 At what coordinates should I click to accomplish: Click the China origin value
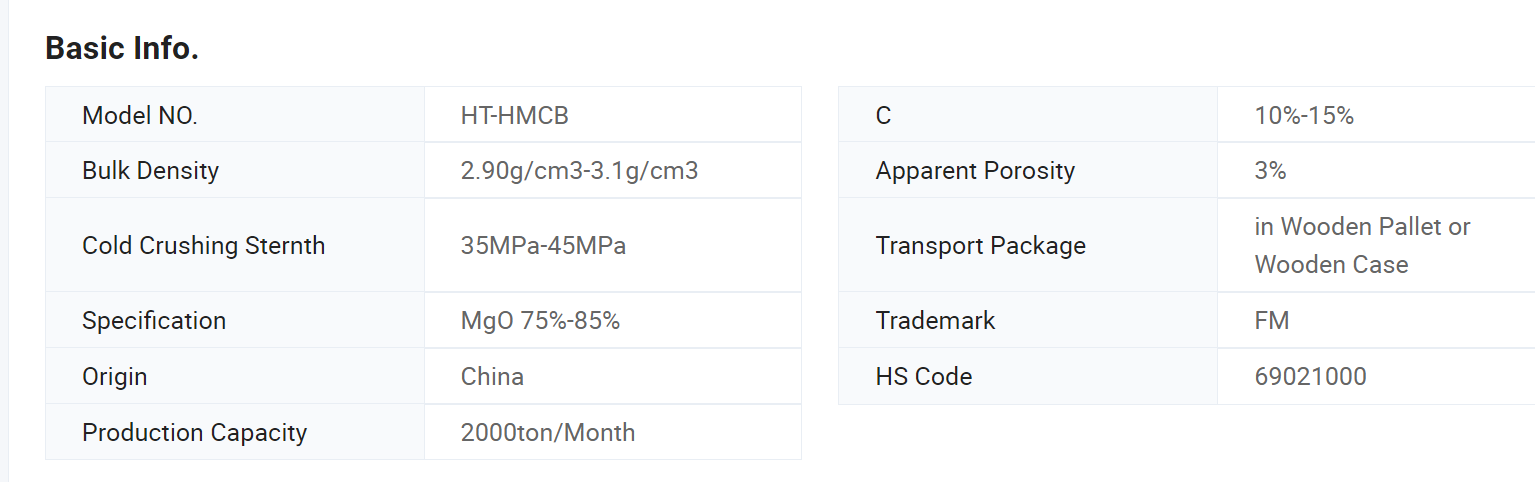(492, 376)
